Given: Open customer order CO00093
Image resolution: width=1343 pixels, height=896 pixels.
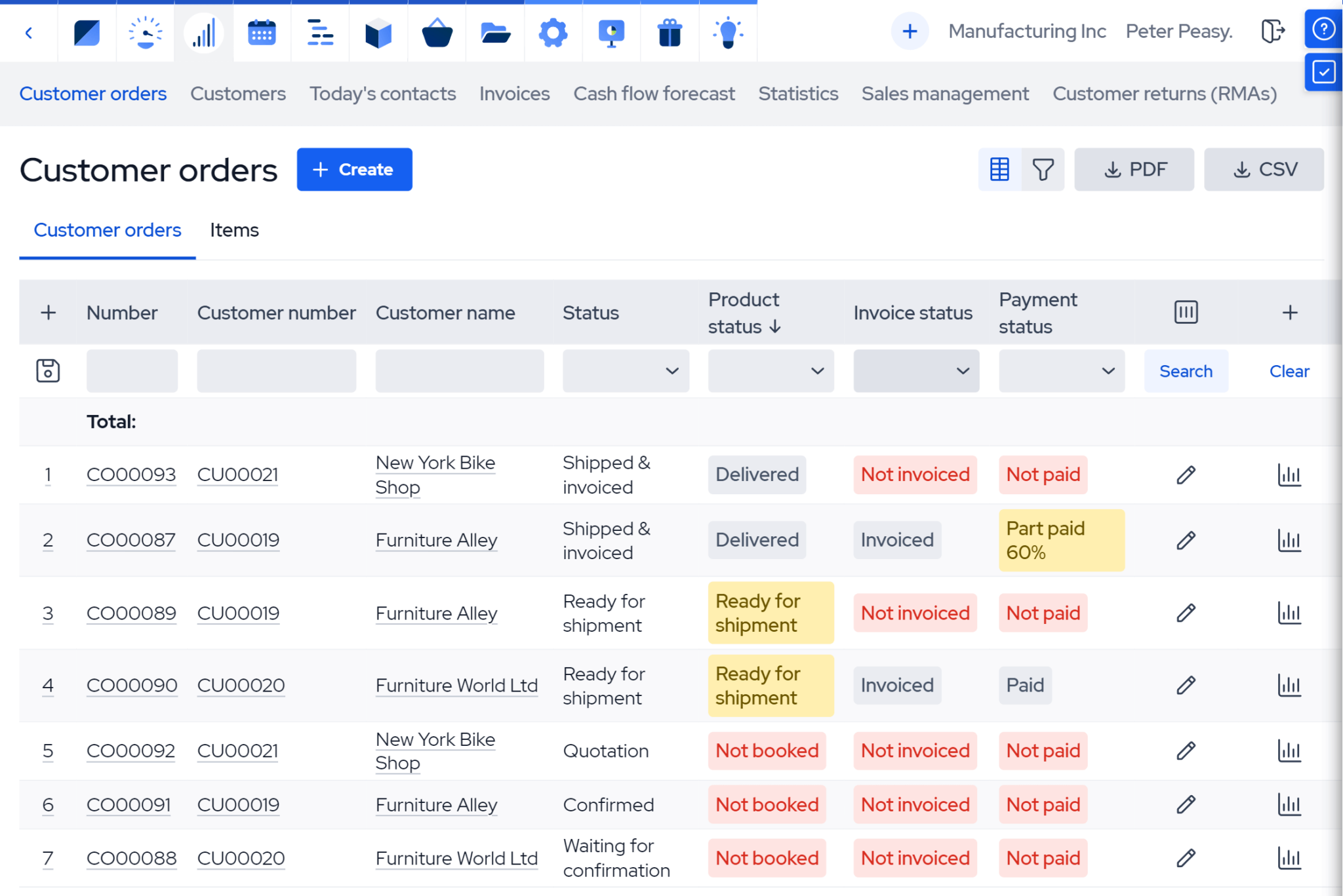Looking at the screenshot, I should click(x=131, y=474).
